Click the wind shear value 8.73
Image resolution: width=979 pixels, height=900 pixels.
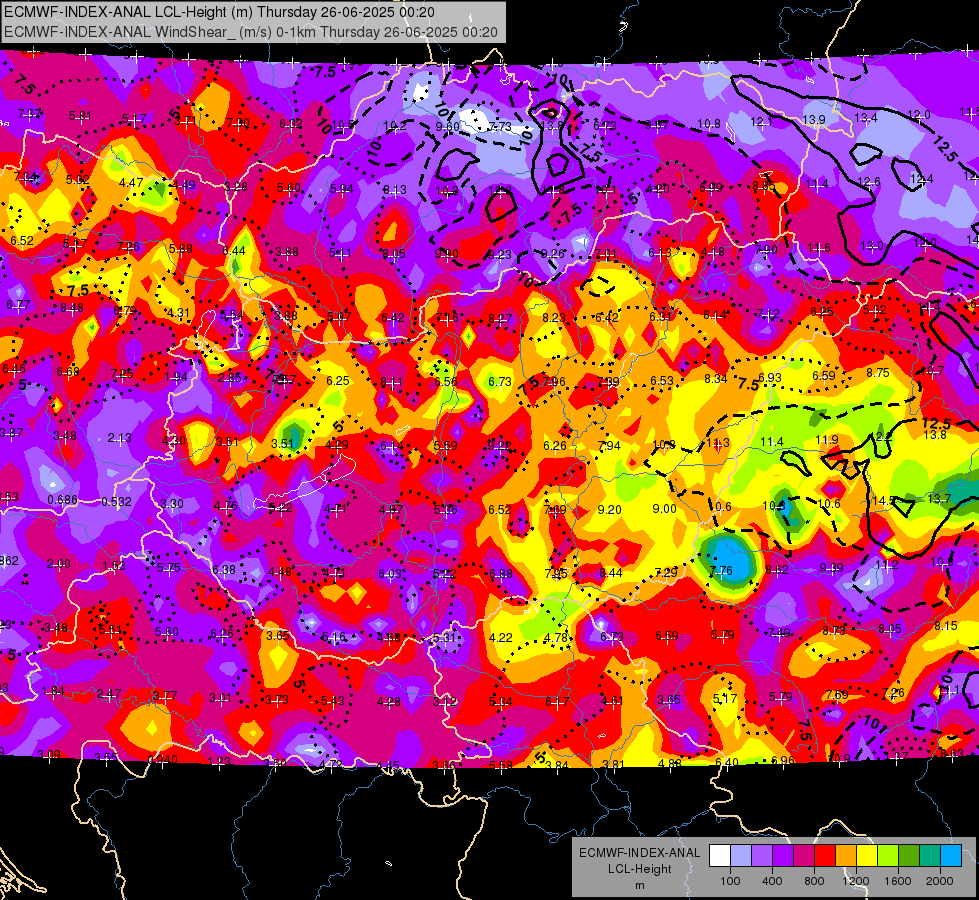coord(834,631)
